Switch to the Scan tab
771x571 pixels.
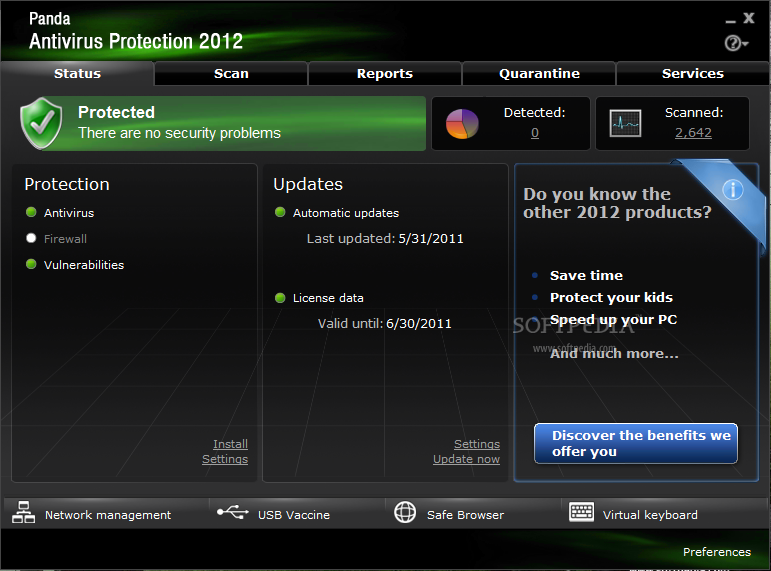click(x=231, y=73)
